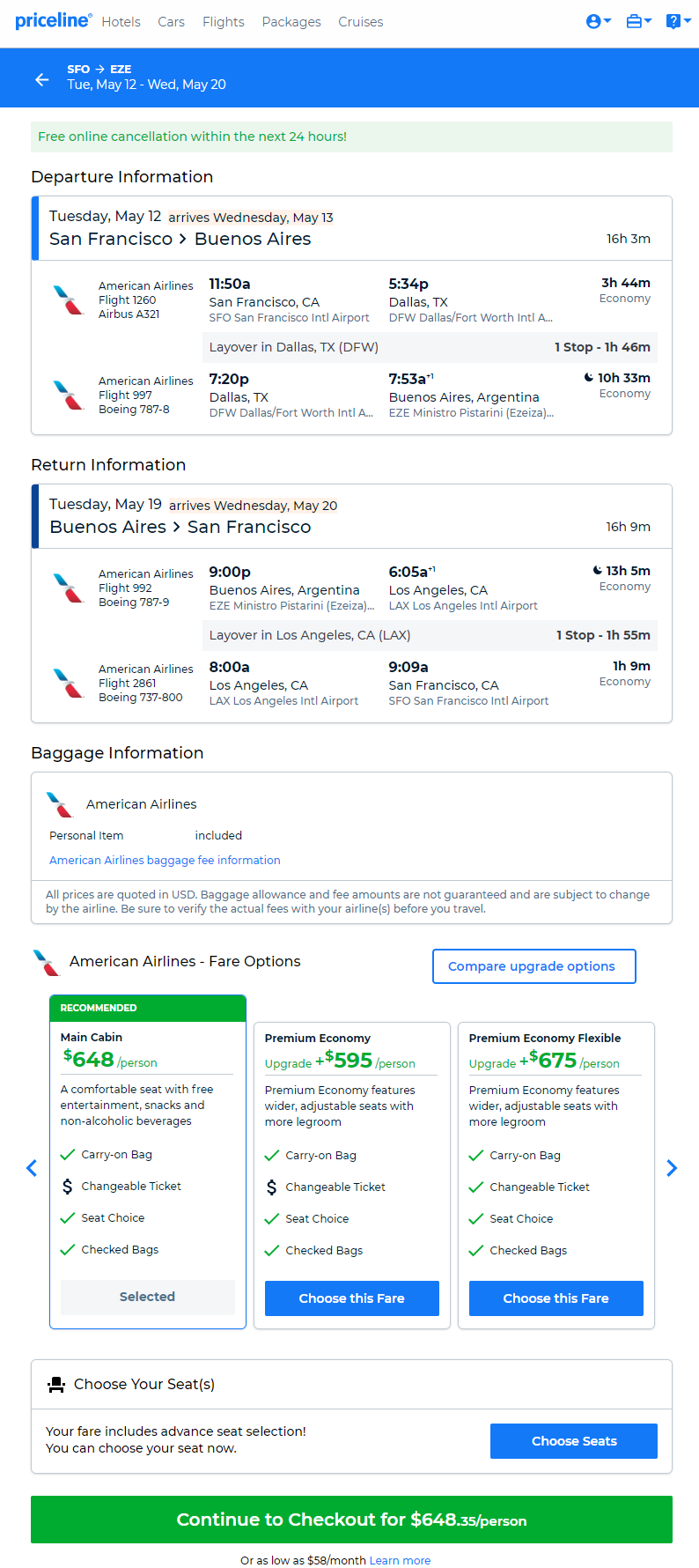Open American Airlines baggage fee information
Image resolution: width=699 pixels, height=1568 pixels.
pos(165,861)
